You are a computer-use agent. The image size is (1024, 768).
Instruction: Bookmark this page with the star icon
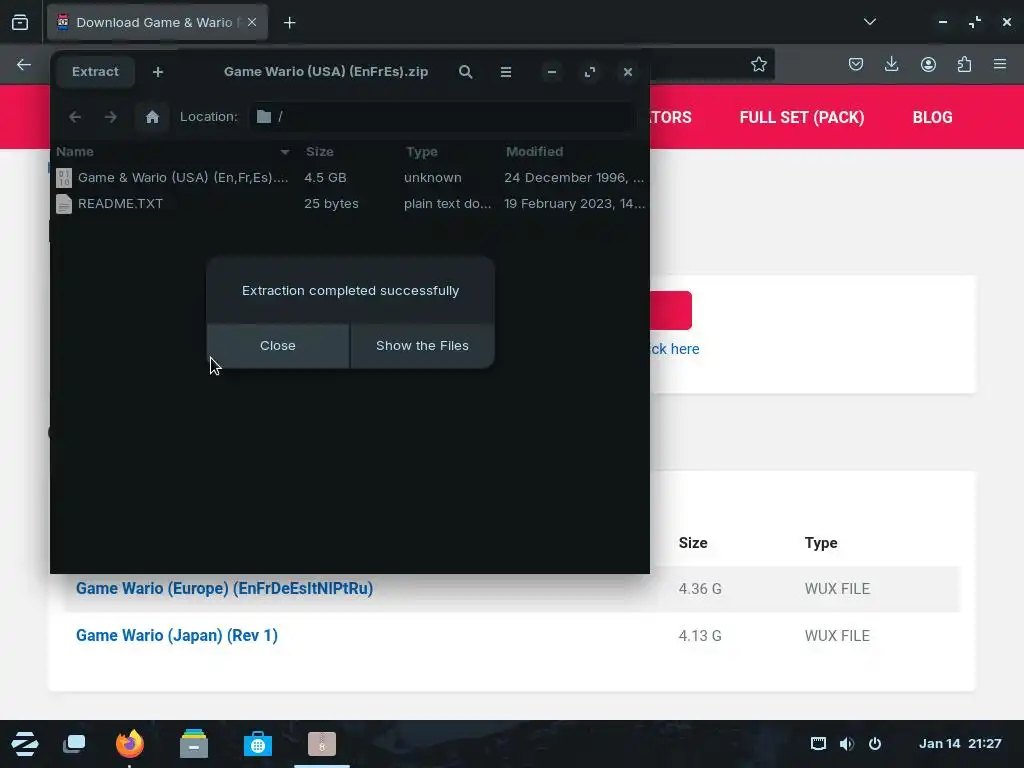click(758, 64)
